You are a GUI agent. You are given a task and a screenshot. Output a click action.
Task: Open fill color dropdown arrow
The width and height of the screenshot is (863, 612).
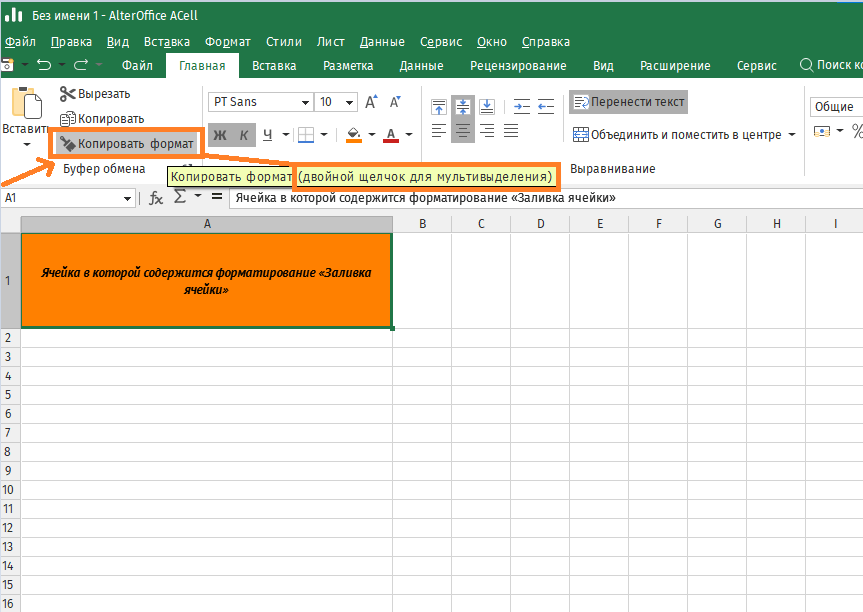coord(372,134)
